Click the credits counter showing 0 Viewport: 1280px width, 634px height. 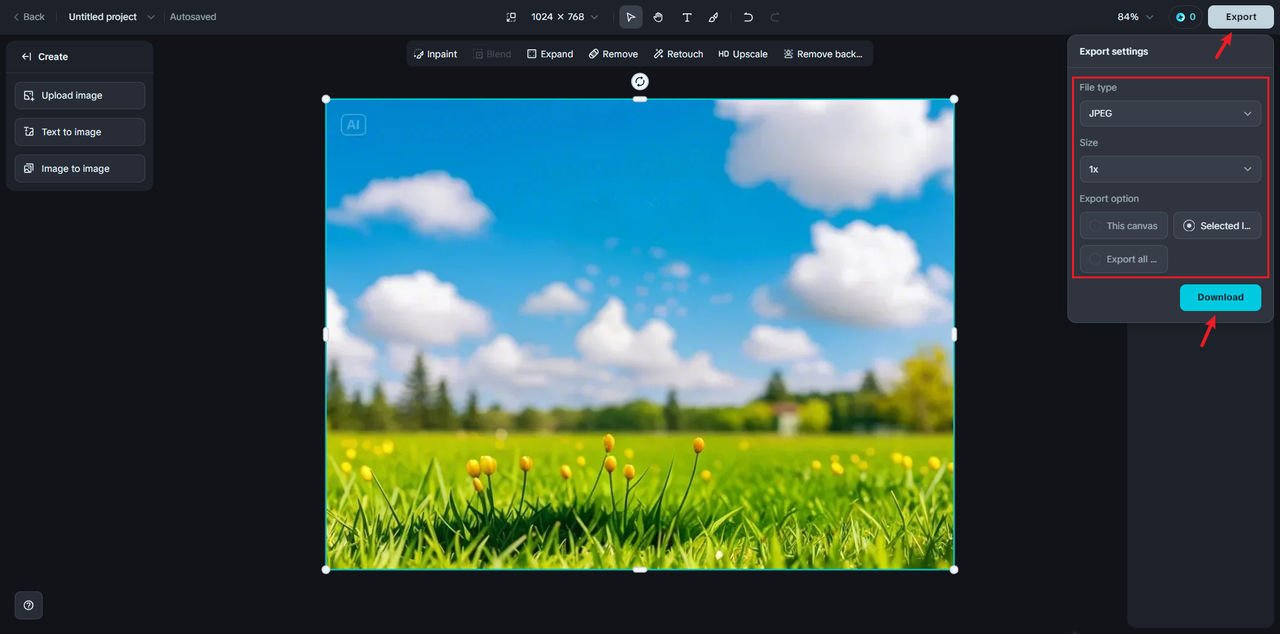[1185, 17]
